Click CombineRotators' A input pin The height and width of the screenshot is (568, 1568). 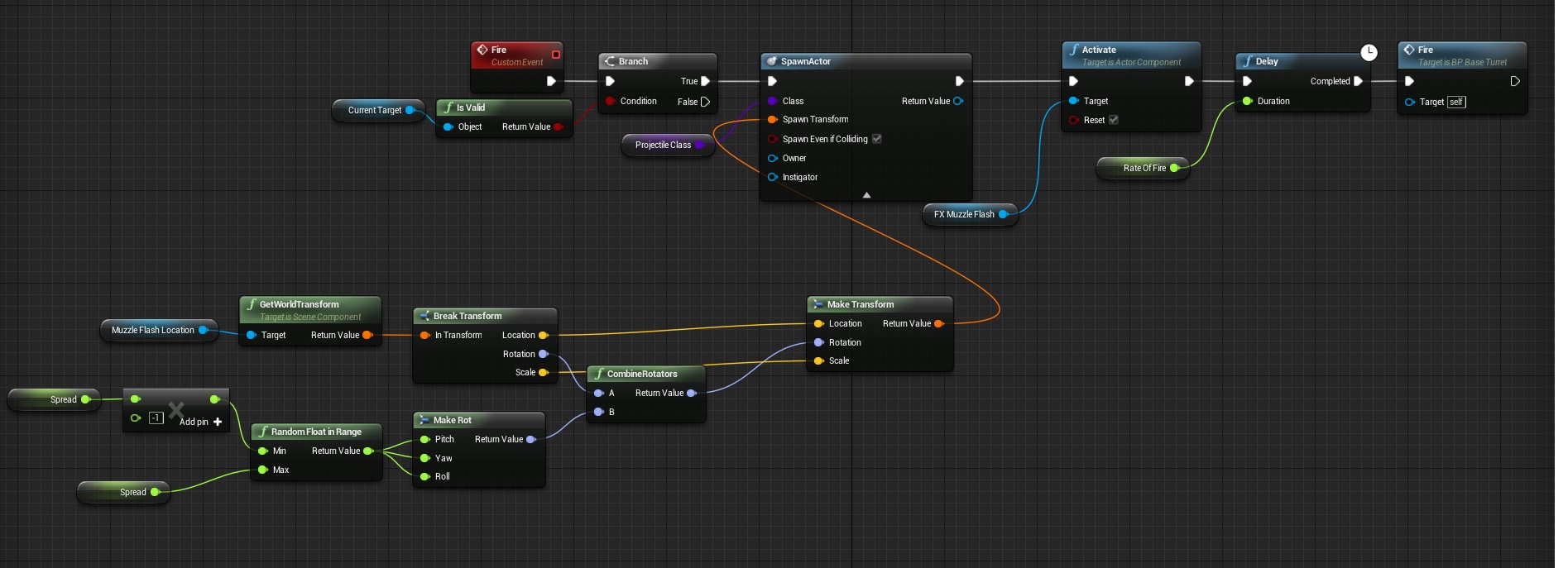point(598,393)
